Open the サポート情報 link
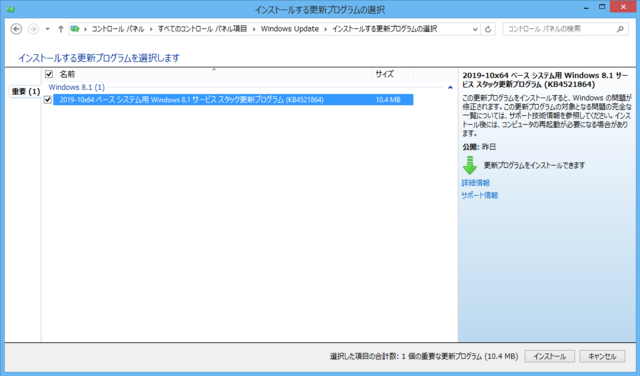Image resolution: width=640 pixels, height=376 pixels. click(480, 195)
